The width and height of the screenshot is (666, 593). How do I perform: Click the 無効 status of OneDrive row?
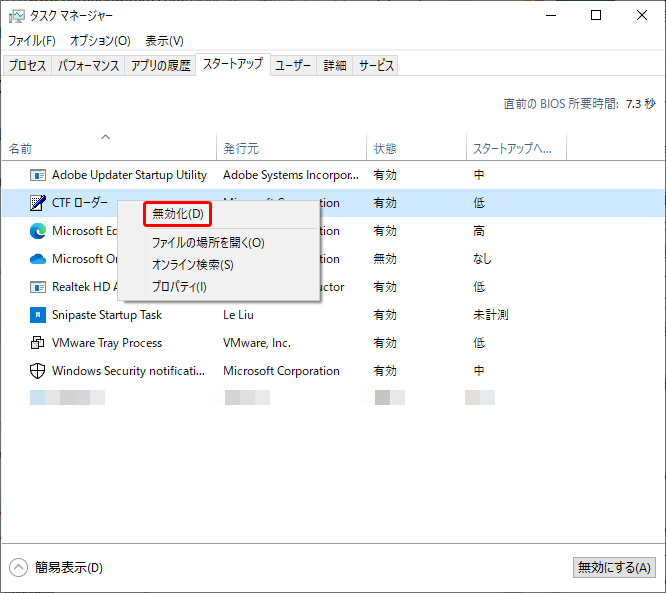point(385,259)
